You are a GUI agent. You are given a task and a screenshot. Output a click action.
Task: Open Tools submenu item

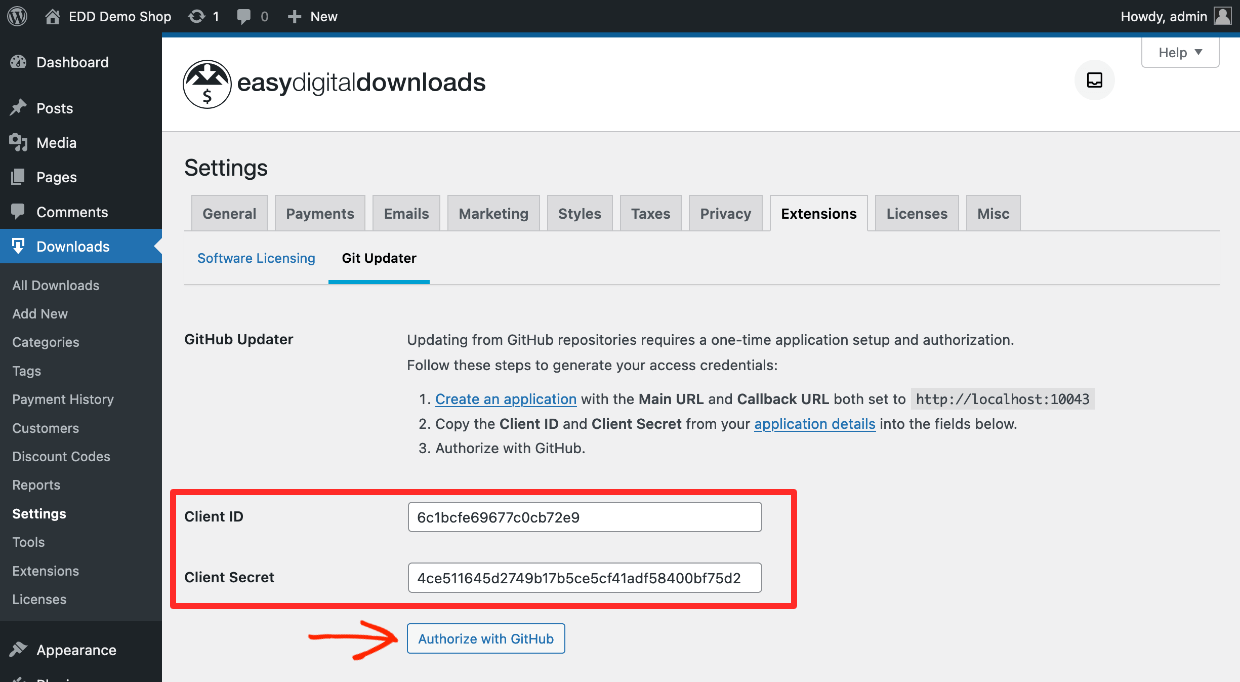pos(28,542)
